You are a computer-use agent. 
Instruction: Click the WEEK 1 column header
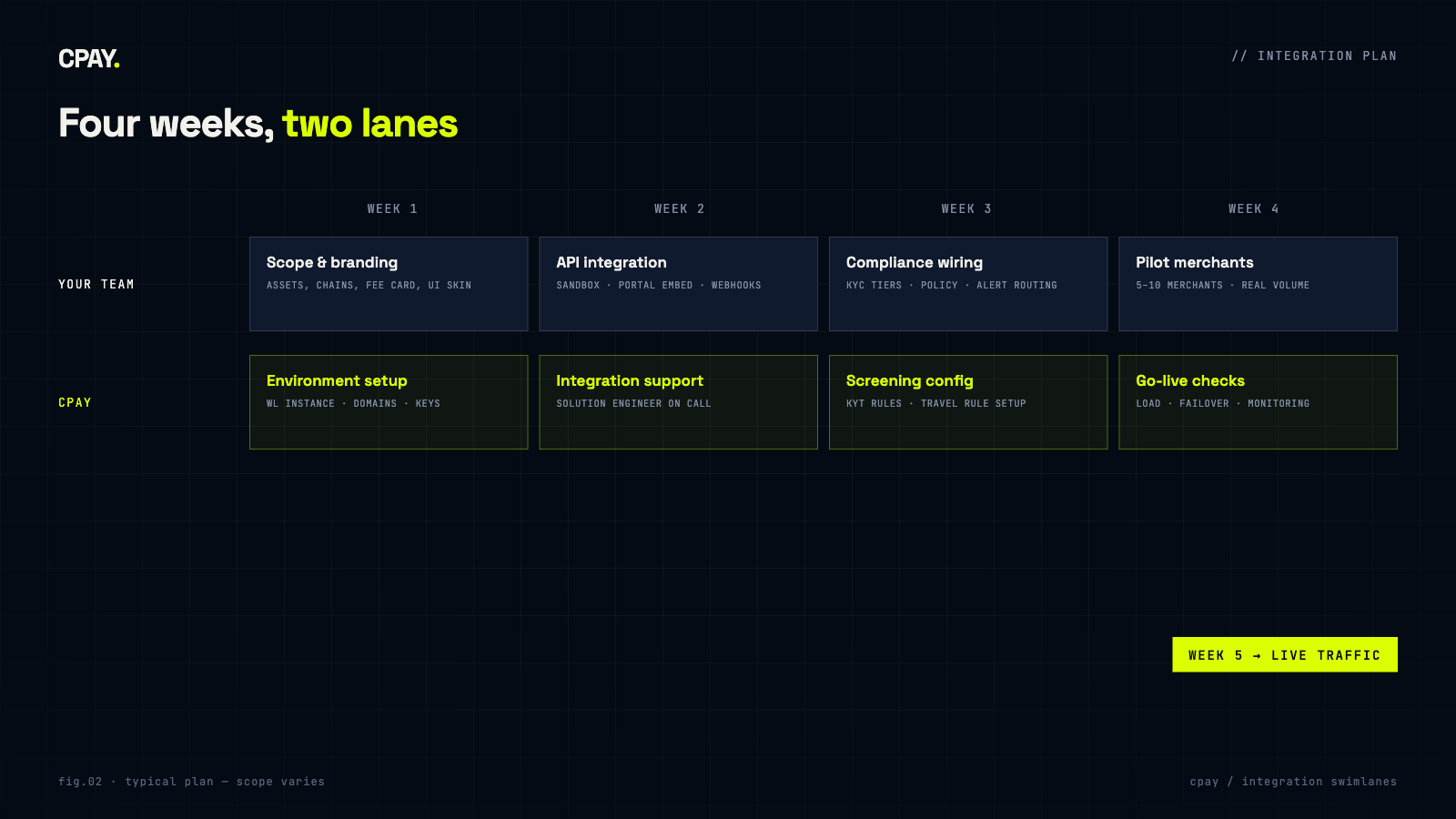point(392,208)
